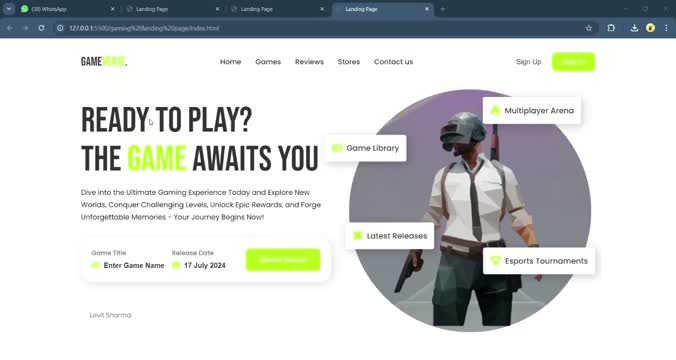Click the 17 July 2024 date field
Screen dimensions: 676x360
[x=205, y=266]
